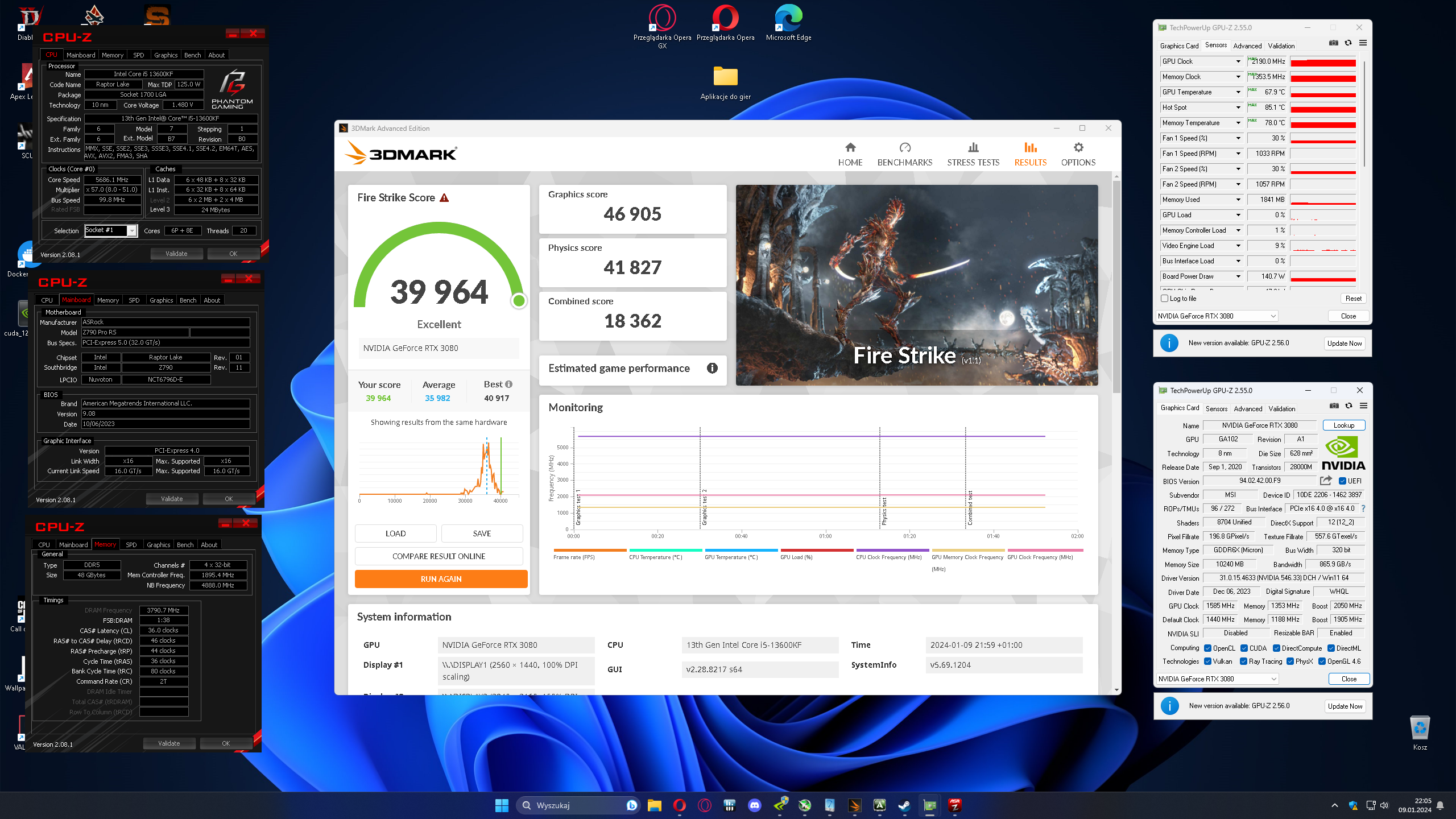Toggle the Vulkan checkbox
Image resolution: width=1456 pixels, height=819 pixels.
tap(1207, 661)
